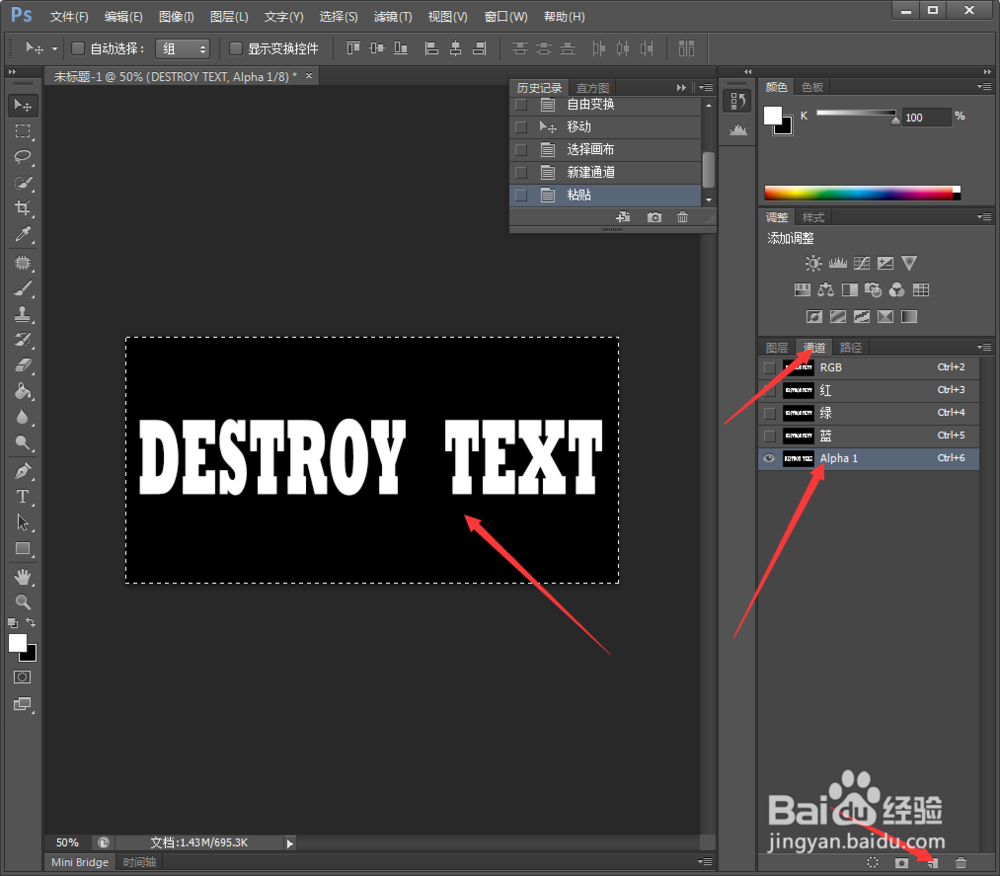Select the Pen tool

(x=23, y=471)
